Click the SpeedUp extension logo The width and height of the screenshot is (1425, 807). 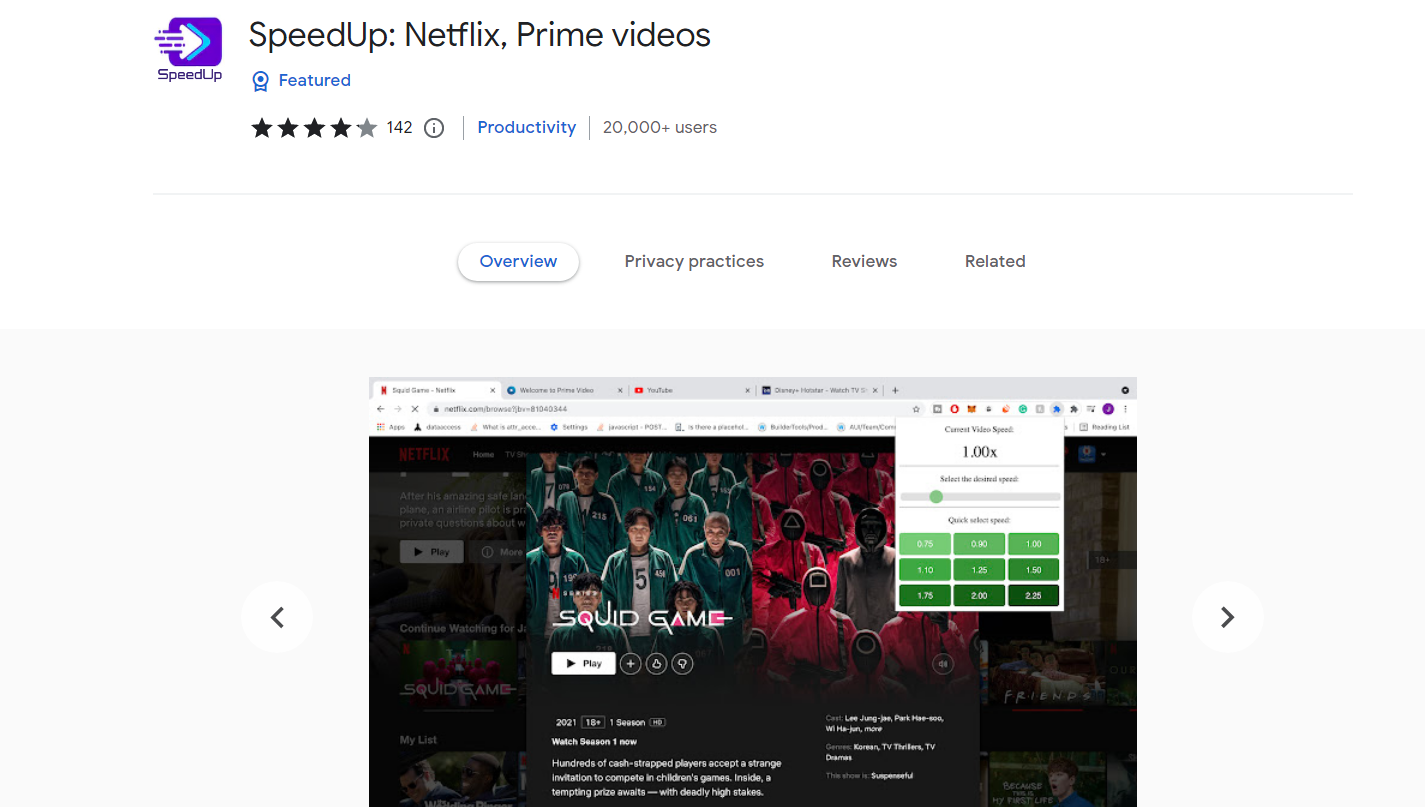click(189, 49)
